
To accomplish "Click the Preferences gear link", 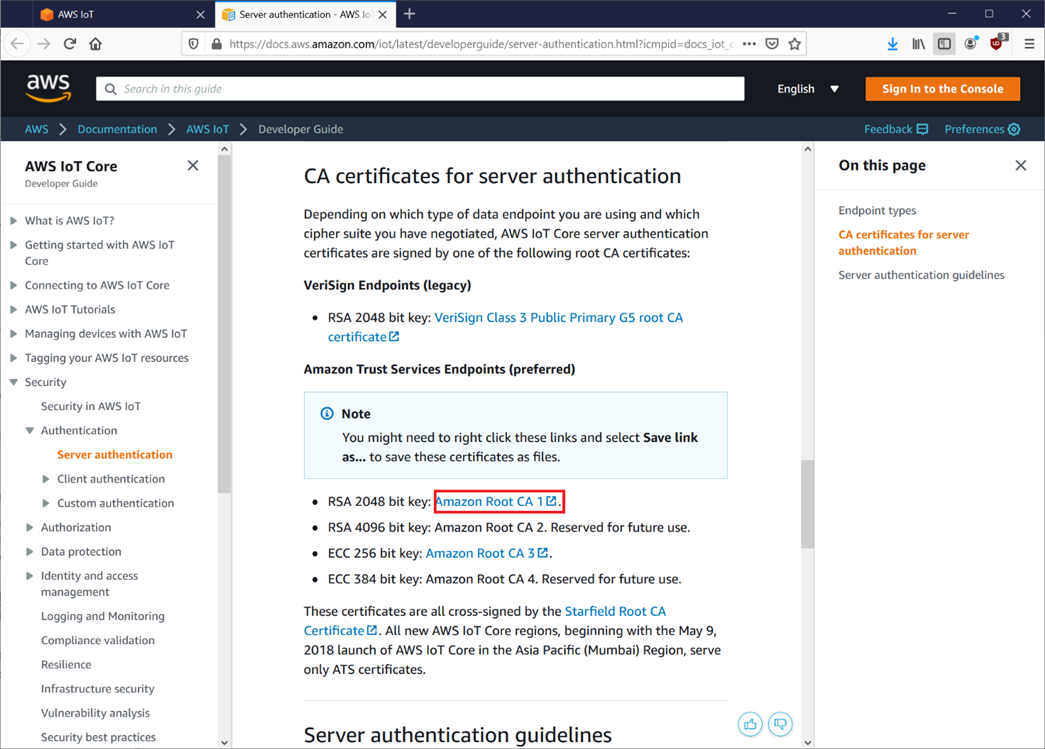I will click(x=982, y=129).
